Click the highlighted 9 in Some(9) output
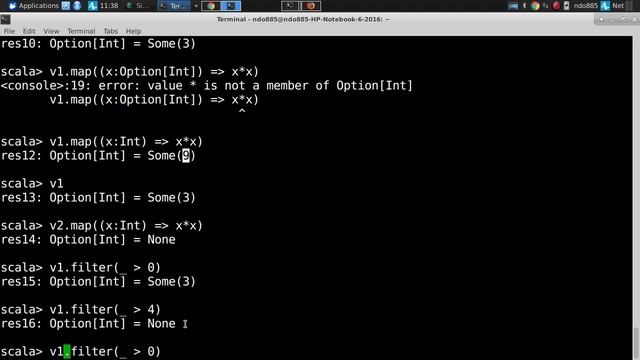The height and width of the screenshot is (360, 640). (186, 156)
